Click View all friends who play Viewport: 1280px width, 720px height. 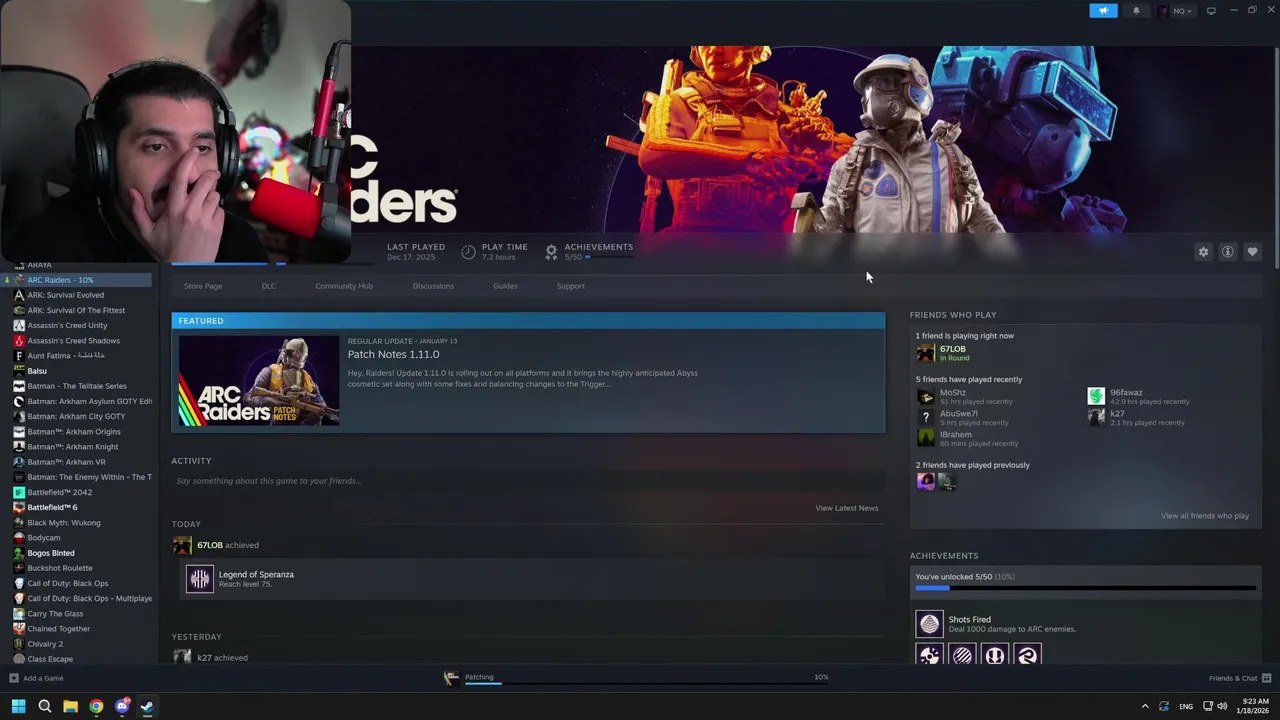pyautogui.click(x=1205, y=516)
